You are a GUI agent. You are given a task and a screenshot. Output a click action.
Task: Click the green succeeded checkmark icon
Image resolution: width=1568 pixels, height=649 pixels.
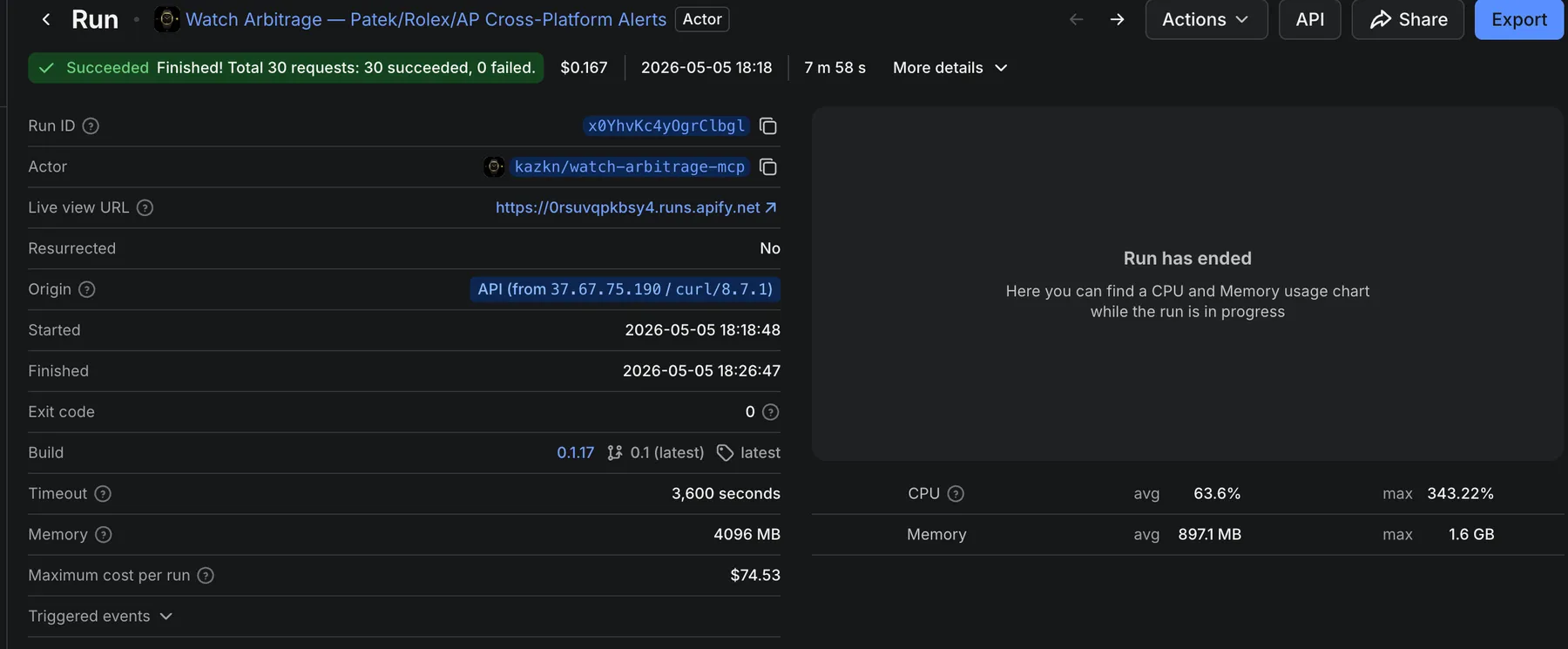[x=47, y=68]
